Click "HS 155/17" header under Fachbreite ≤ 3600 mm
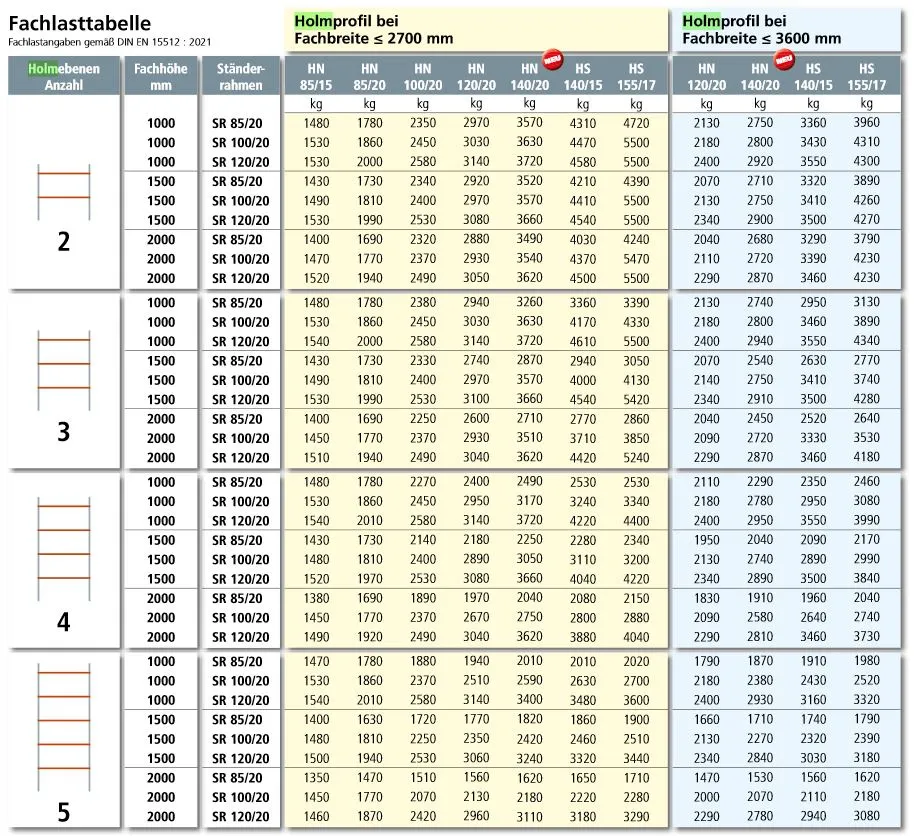 click(867, 77)
